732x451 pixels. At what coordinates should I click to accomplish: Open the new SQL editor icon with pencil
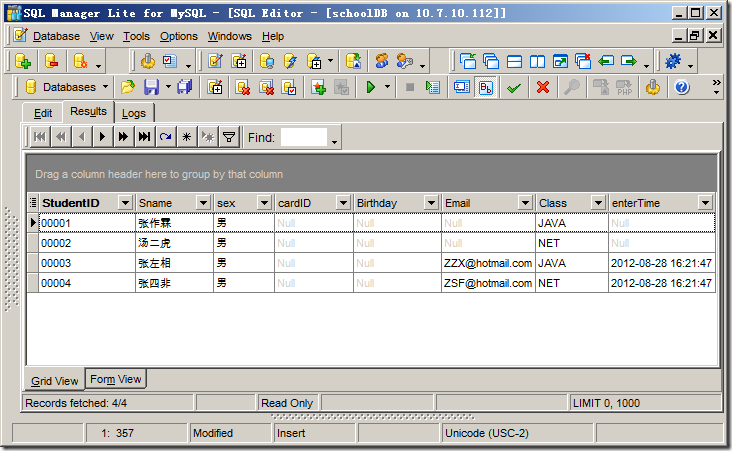click(215, 61)
